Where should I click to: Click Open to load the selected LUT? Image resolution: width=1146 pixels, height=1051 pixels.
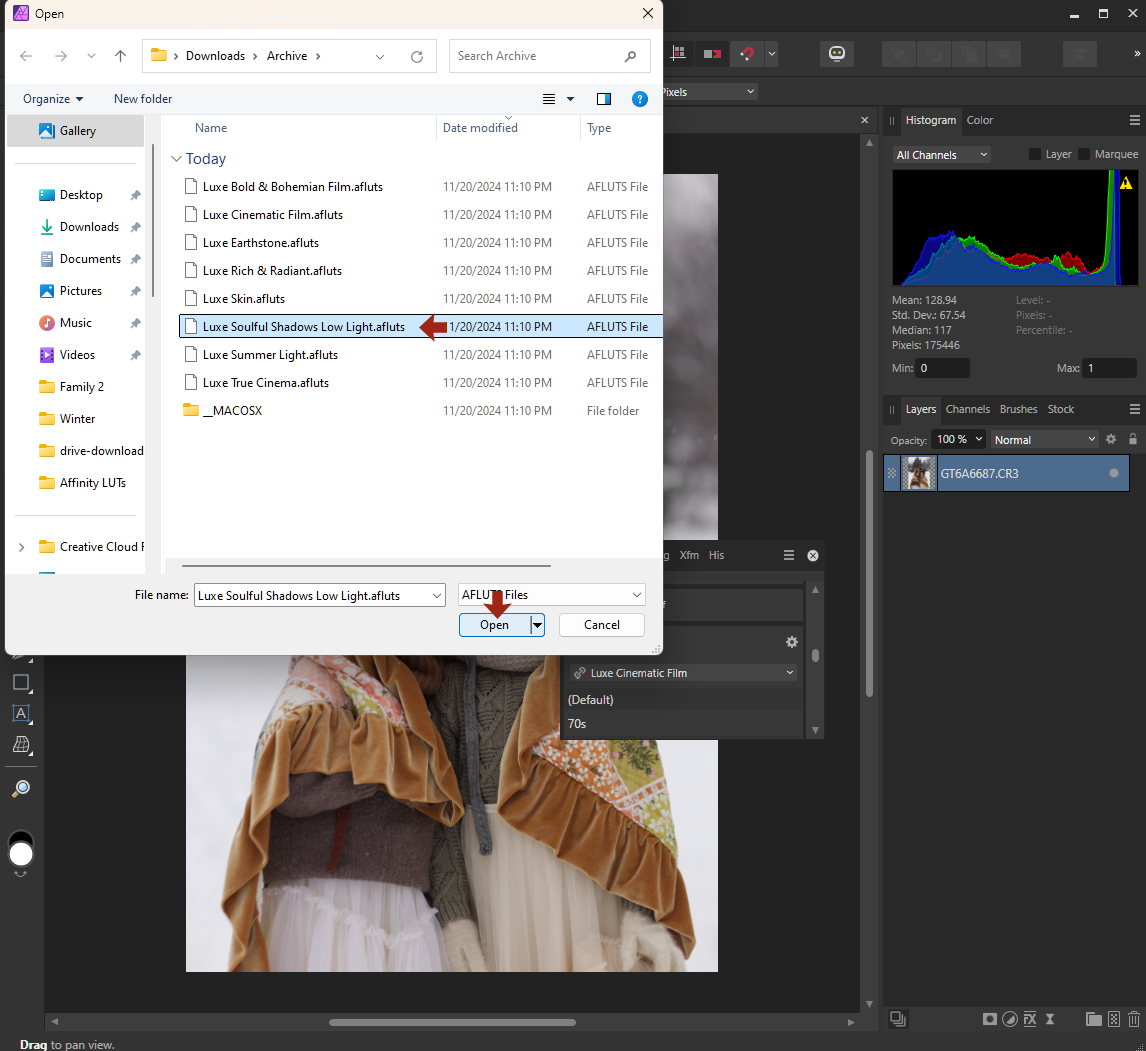click(x=492, y=624)
